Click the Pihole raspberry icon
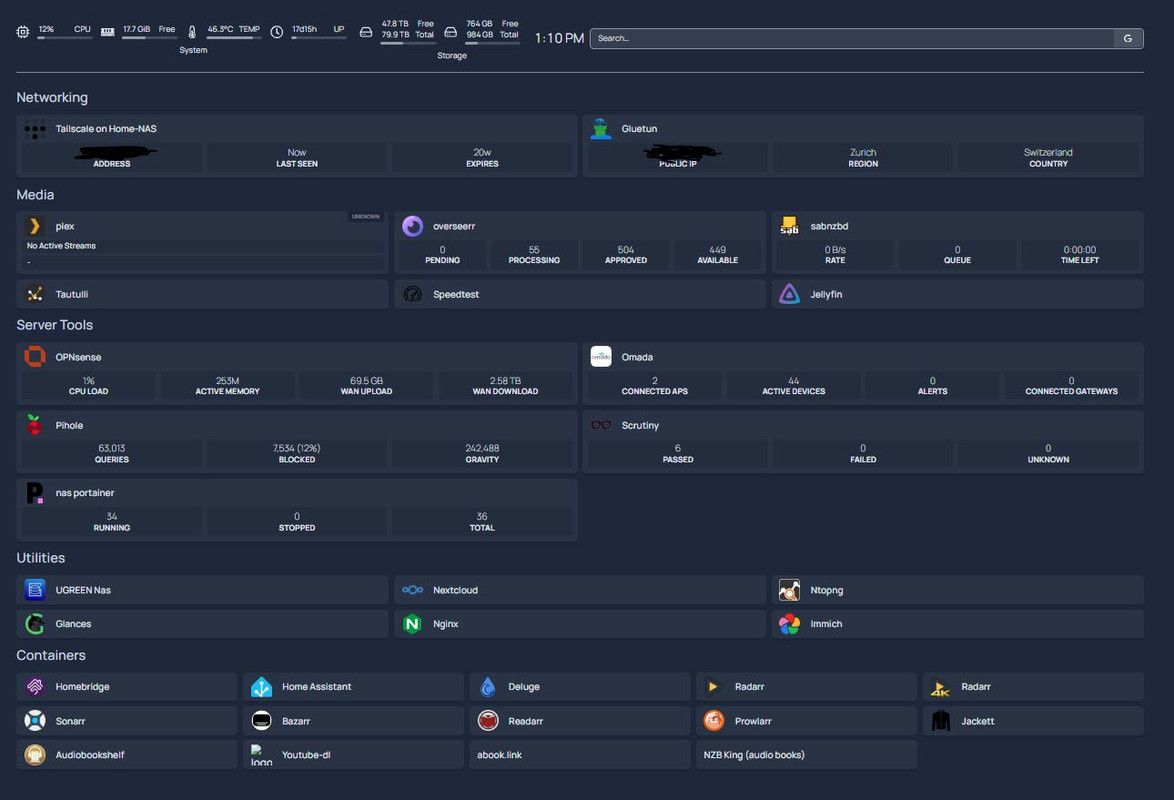1174x800 pixels. pos(34,425)
